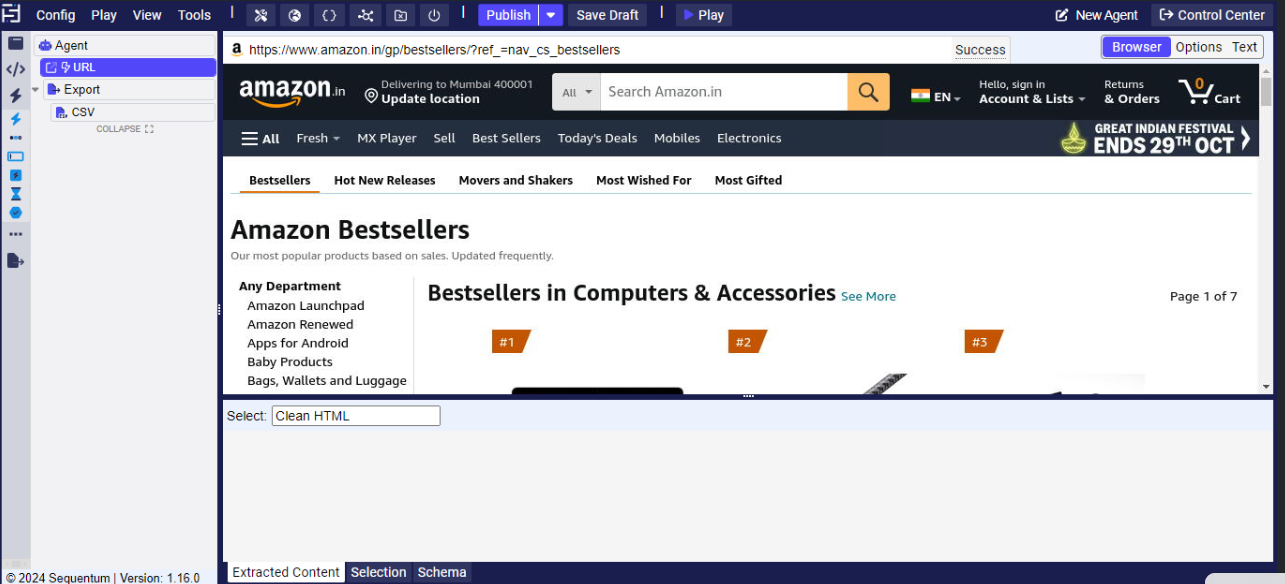
Task: Click the Amazon favicon in address bar
Action: coord(237,49)
